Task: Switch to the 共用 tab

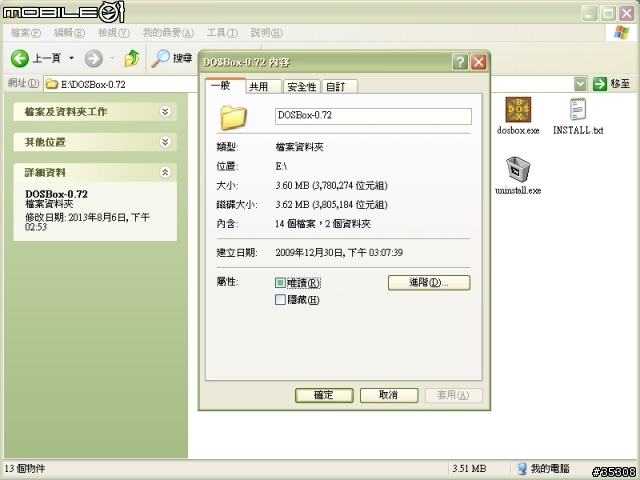Action: click(x=264, y=87)
